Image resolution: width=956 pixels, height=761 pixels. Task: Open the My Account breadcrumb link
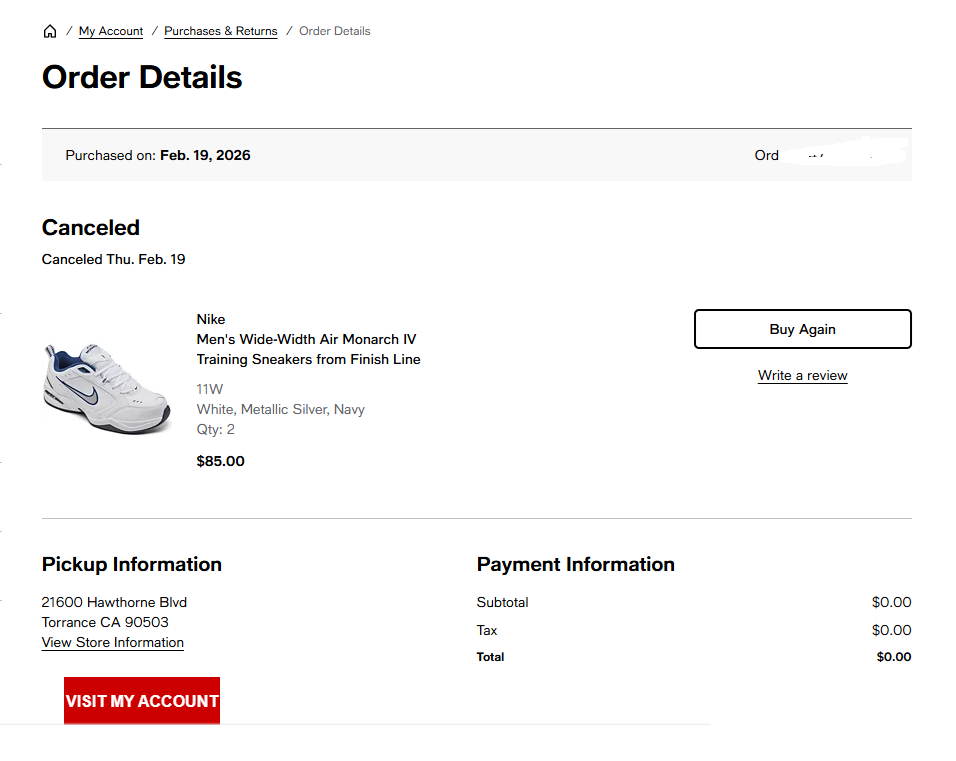pyautogui.click(x=111, y=31)
